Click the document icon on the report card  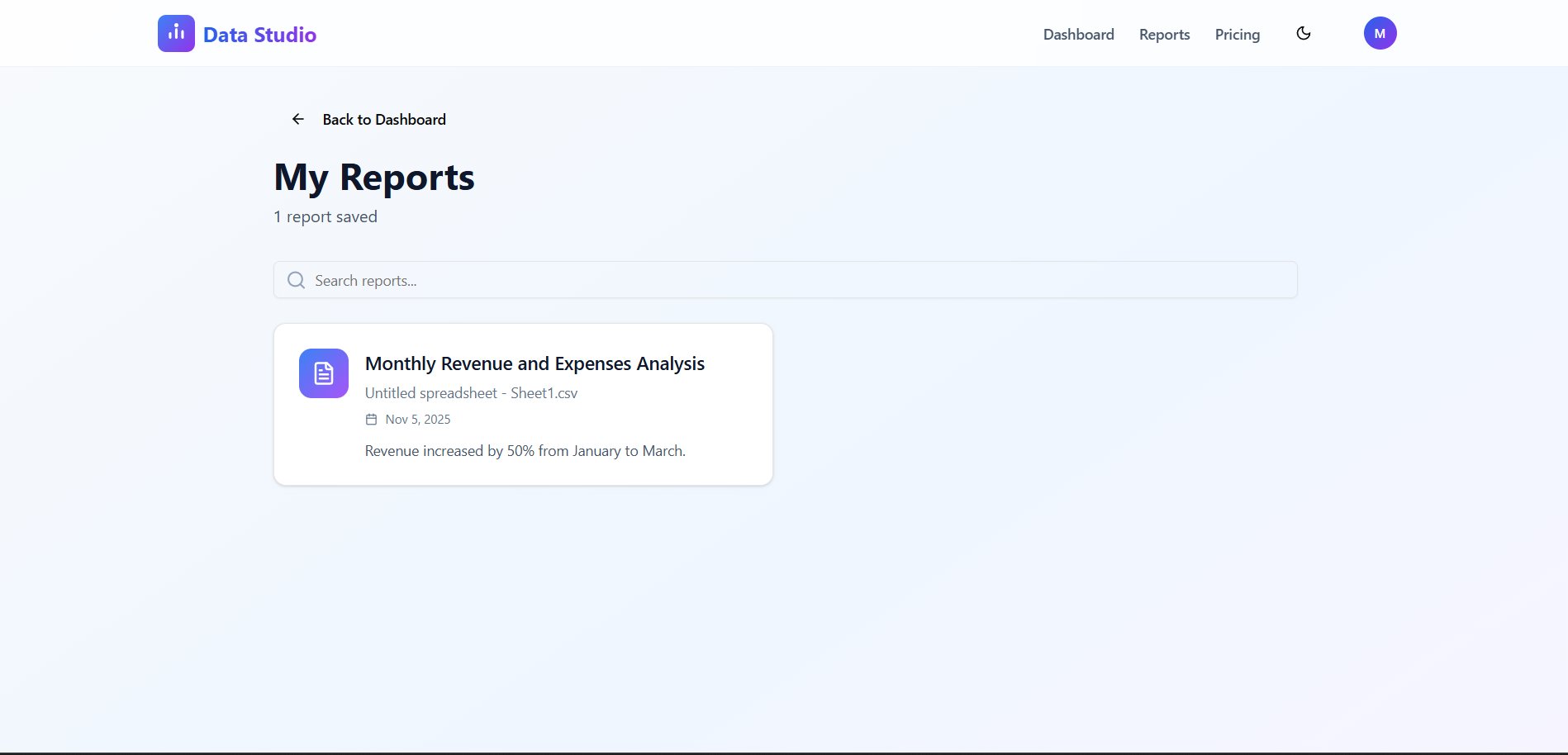point(323,373)
